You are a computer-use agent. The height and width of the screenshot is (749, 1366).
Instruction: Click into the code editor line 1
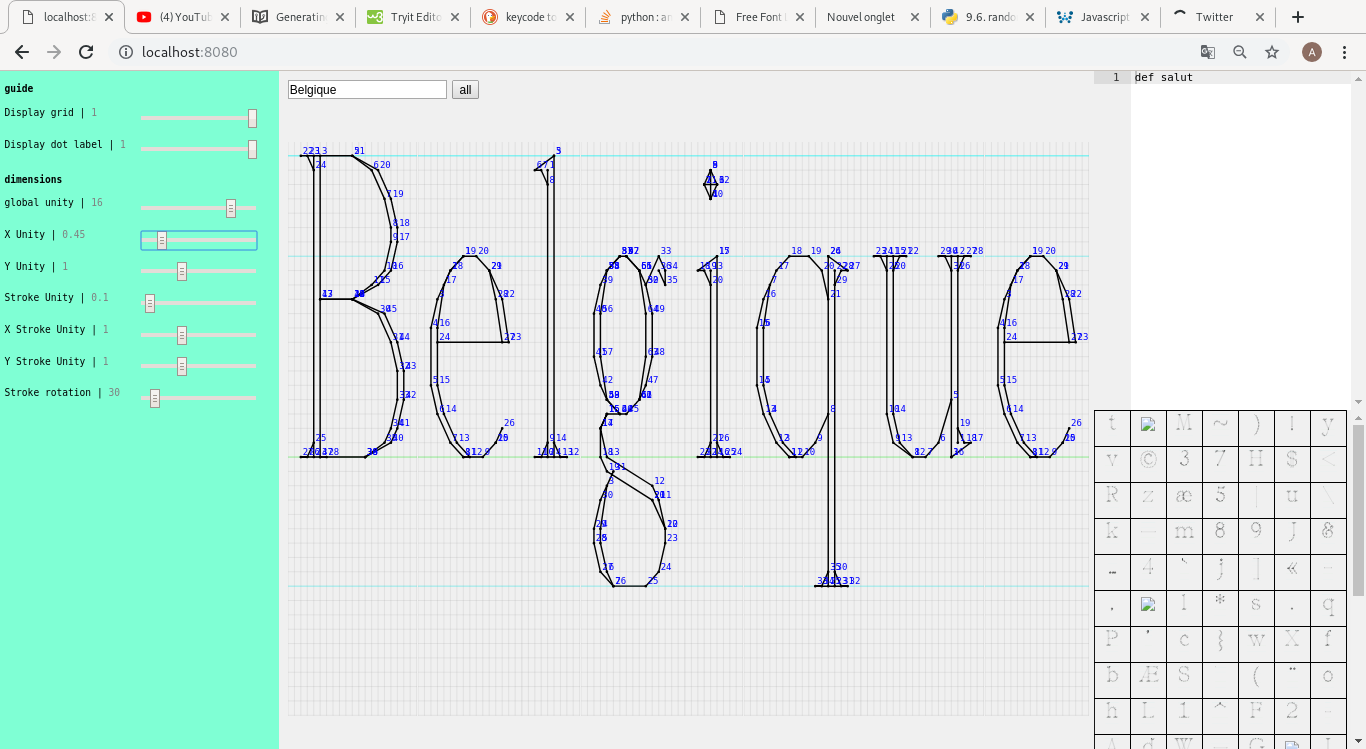[1240, 78]
